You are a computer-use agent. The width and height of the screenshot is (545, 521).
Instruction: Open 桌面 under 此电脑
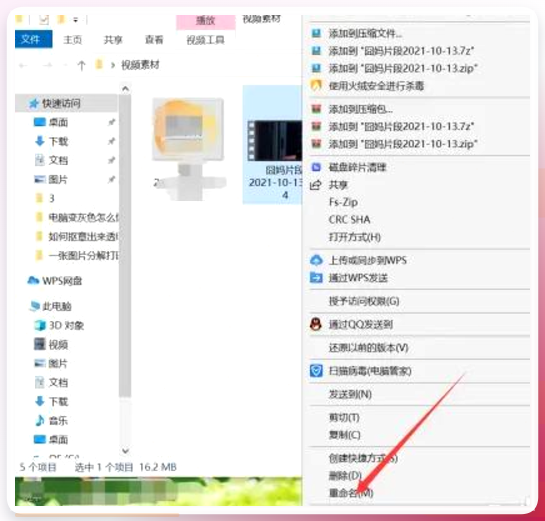pyautogui.click(x=58, y=440)
